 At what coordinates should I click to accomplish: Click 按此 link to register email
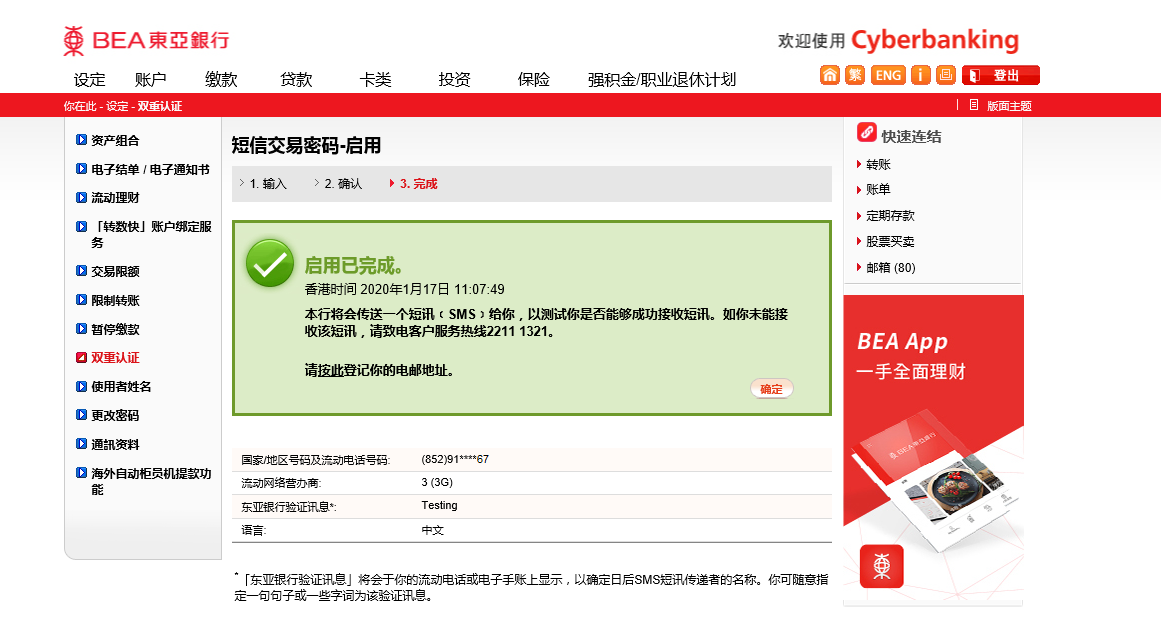(x=330, y=370)
